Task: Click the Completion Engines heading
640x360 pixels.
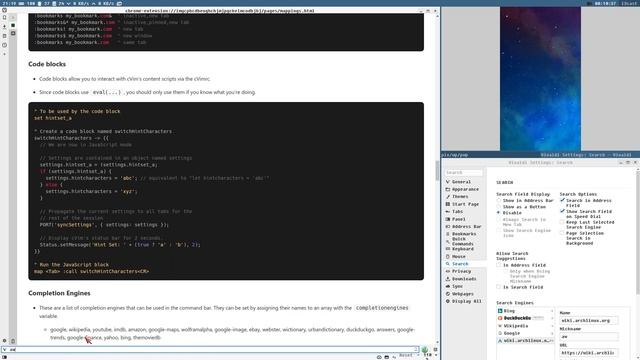Action: [59, 293]
